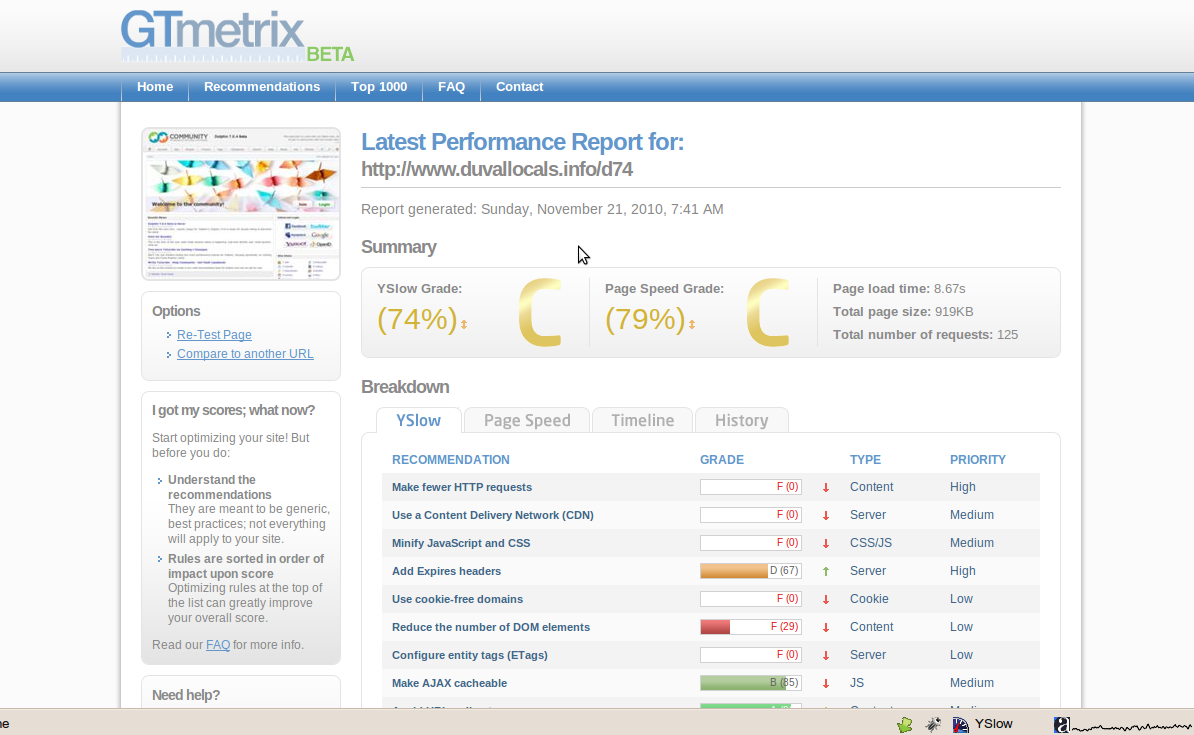
Task: Click the D (67) grade bar for Expires headers
Action: point(750,571)
